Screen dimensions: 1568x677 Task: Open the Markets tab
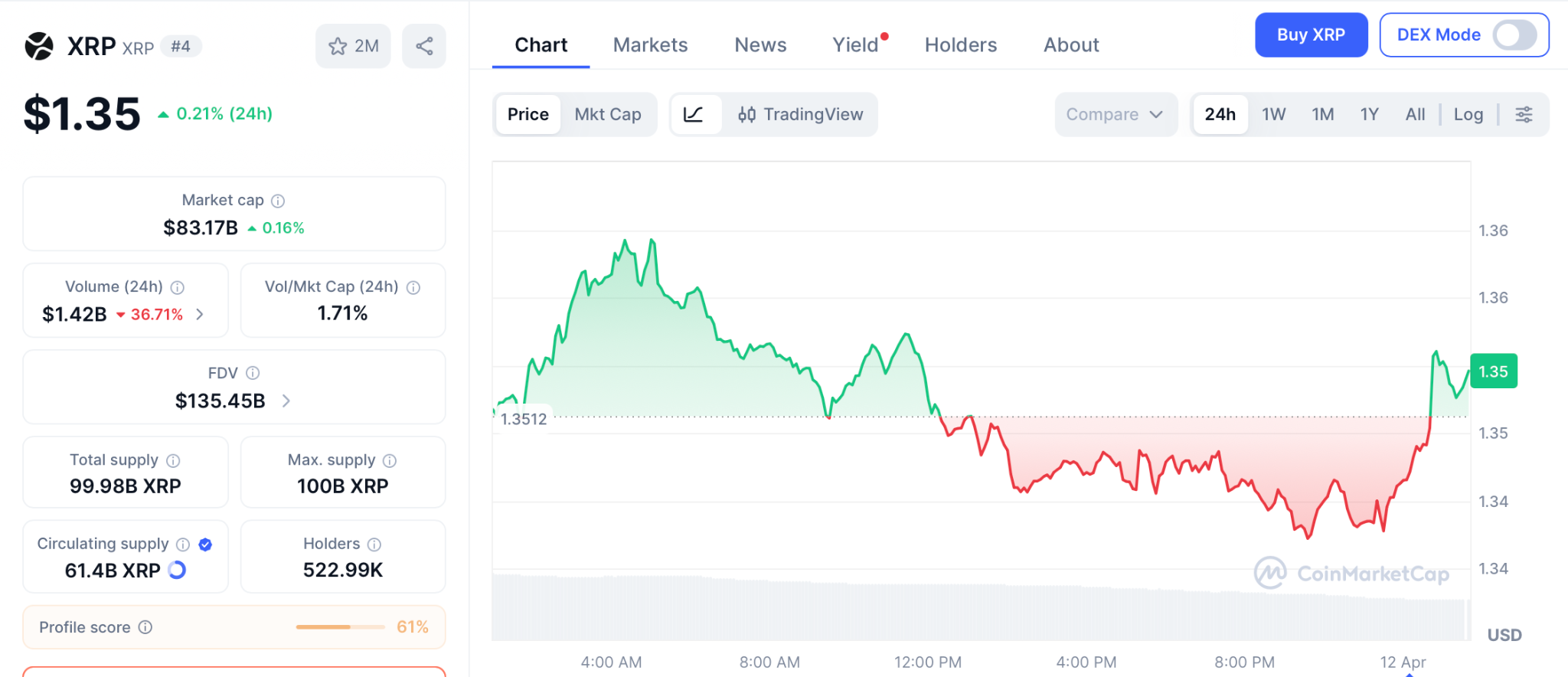point(650,45)
